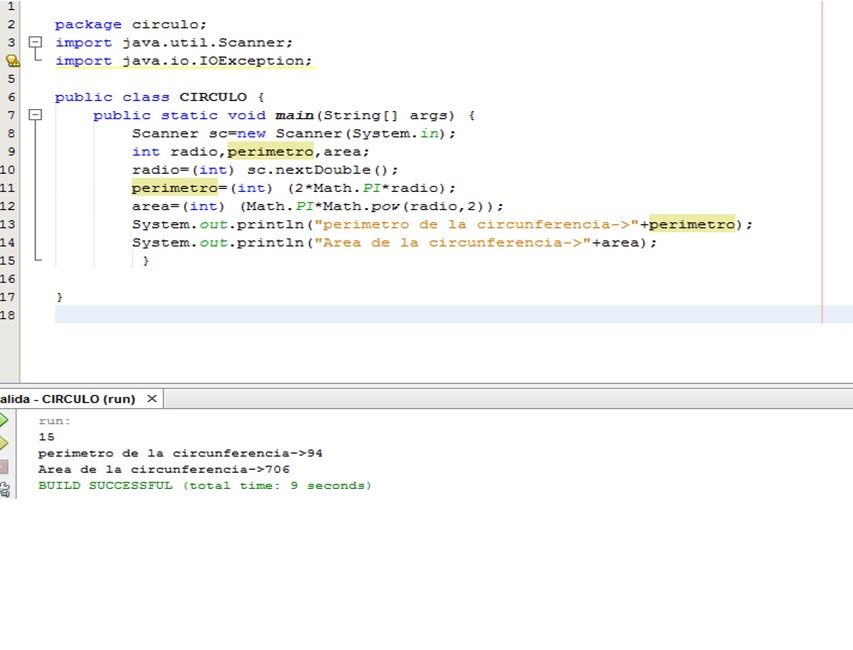The image size is (853, 650).
Task: Rerun with different parameters icon
Action: coord(4,440)
